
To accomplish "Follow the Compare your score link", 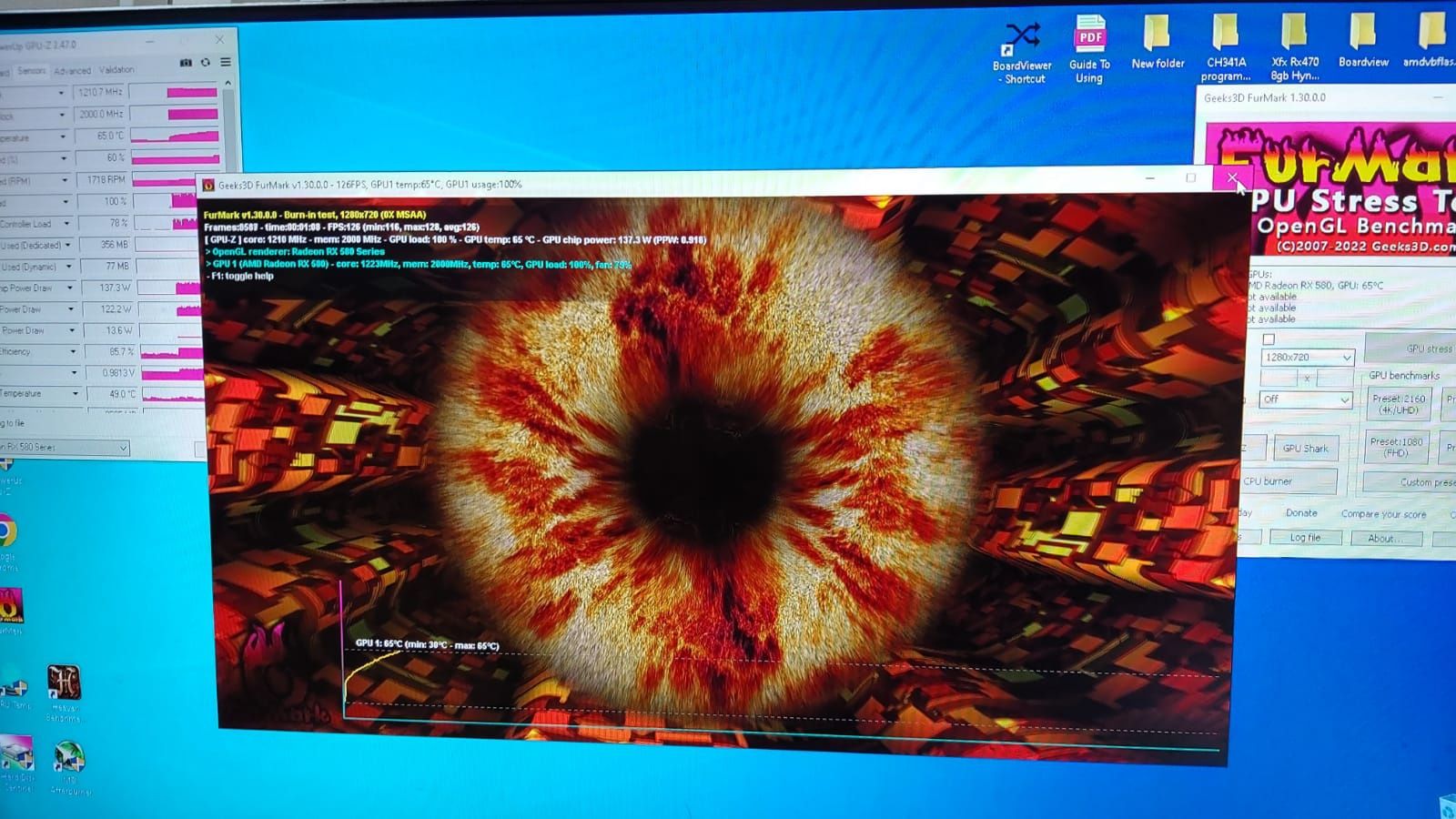I will 1383,514.
